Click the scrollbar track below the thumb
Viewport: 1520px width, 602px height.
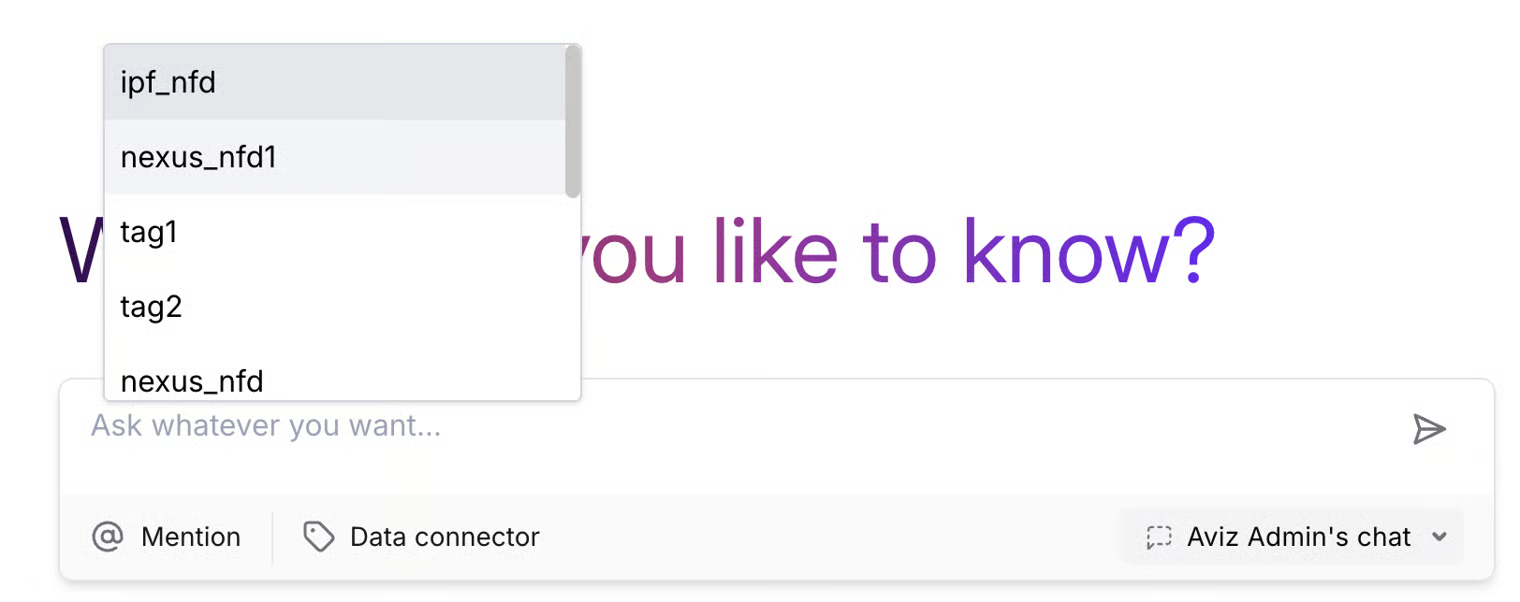point(572,300)
